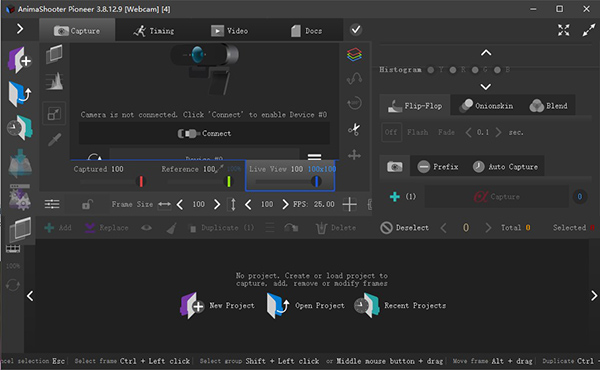Click the diagonal expand window icon
600x370 pixels.
[x=589, y=30]
